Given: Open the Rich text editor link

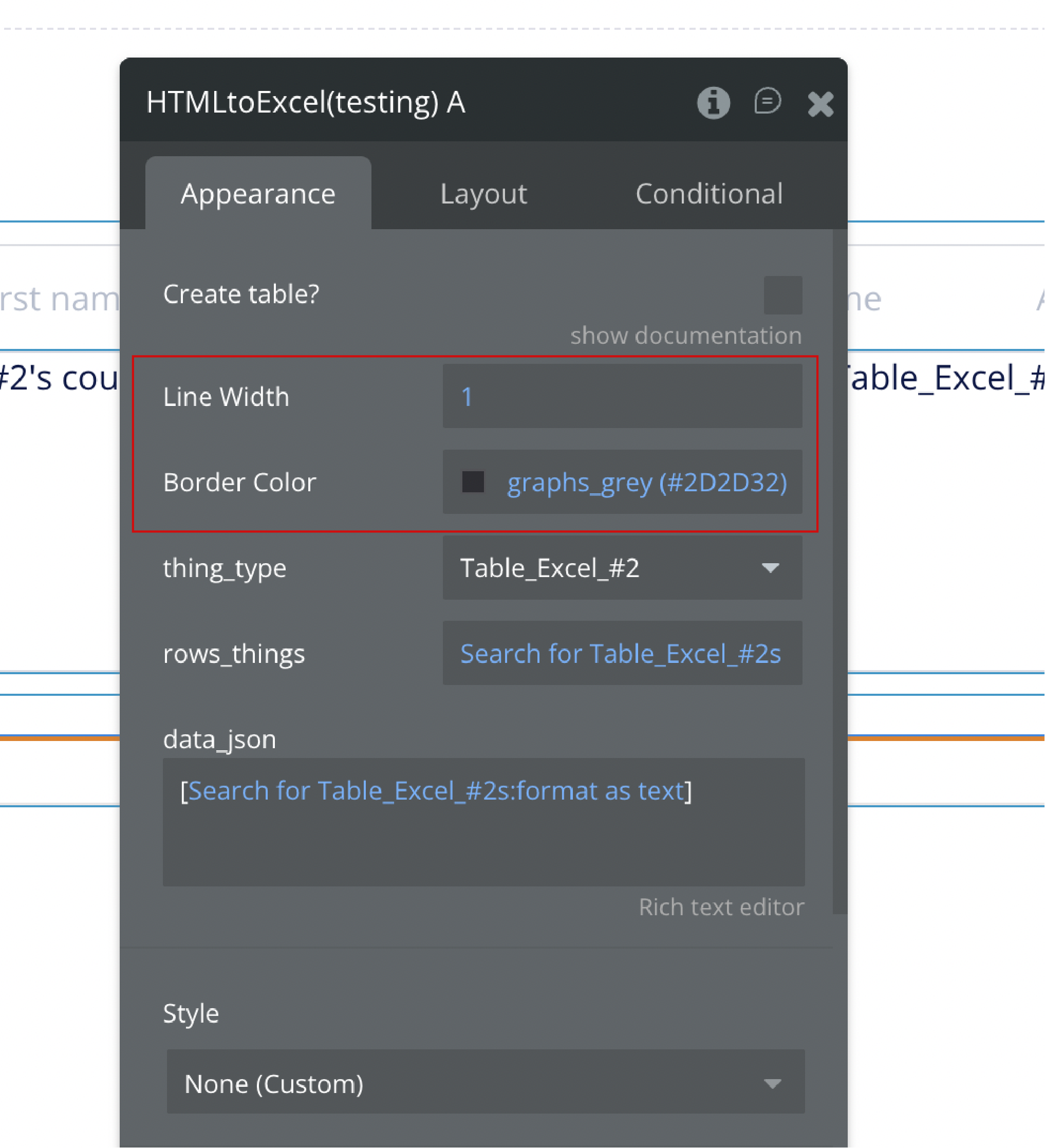Looking at the screenshot, I should tap(721, 907).
